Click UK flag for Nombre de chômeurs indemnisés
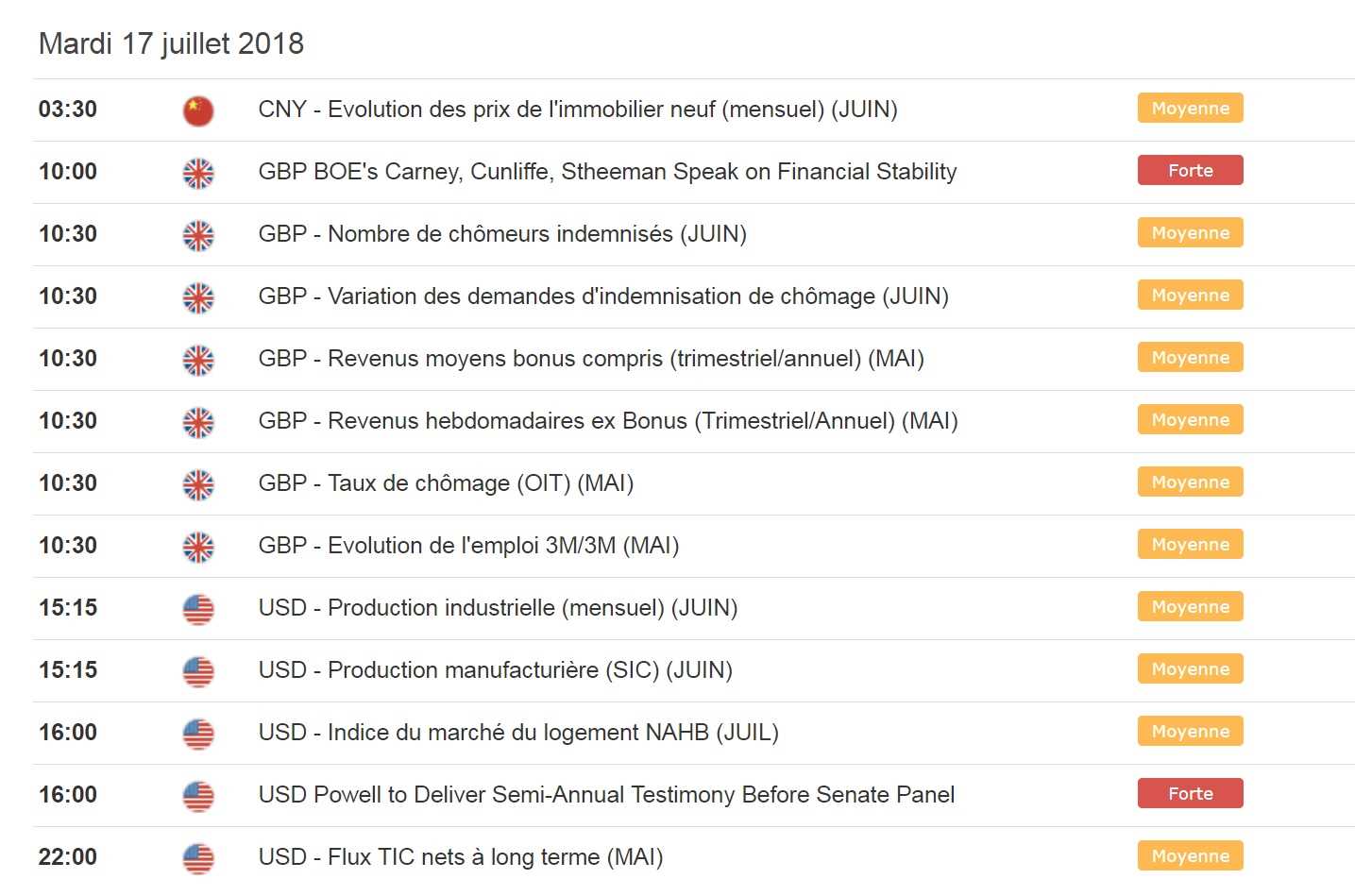This screenshot has width=1355, height=896. tap(198, 235)
